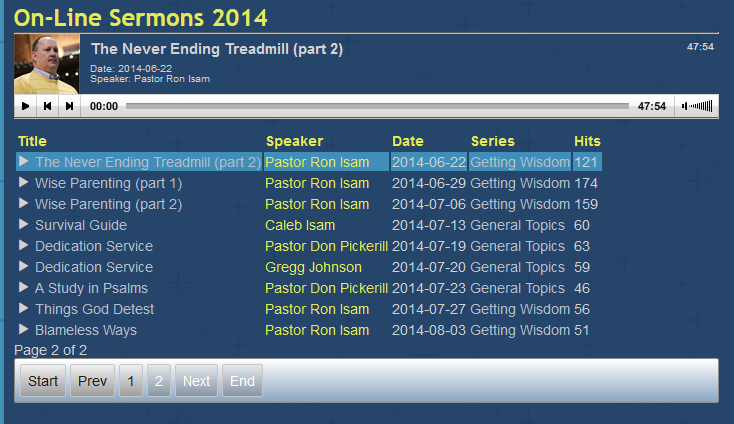Viewport: 734px width, 424px height.
Task: Open the Caleb Isam speaker link
Action: pos(300,225)
